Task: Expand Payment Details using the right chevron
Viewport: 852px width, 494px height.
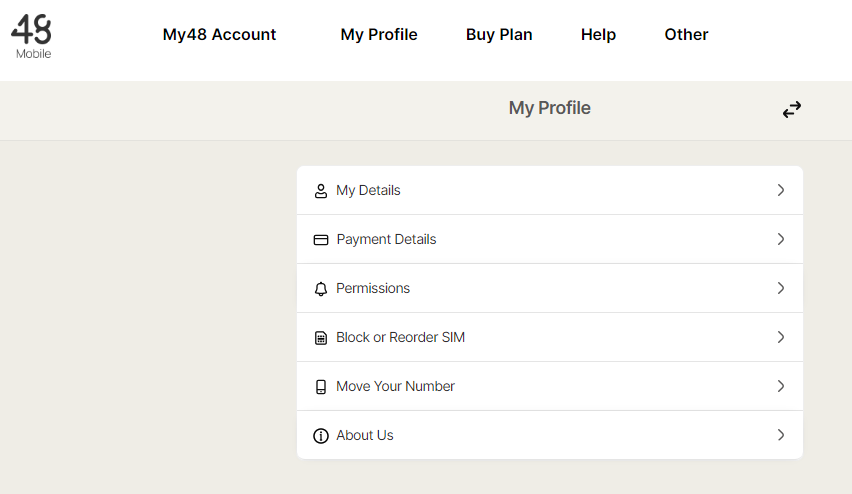Action: [x=781, y=239]
